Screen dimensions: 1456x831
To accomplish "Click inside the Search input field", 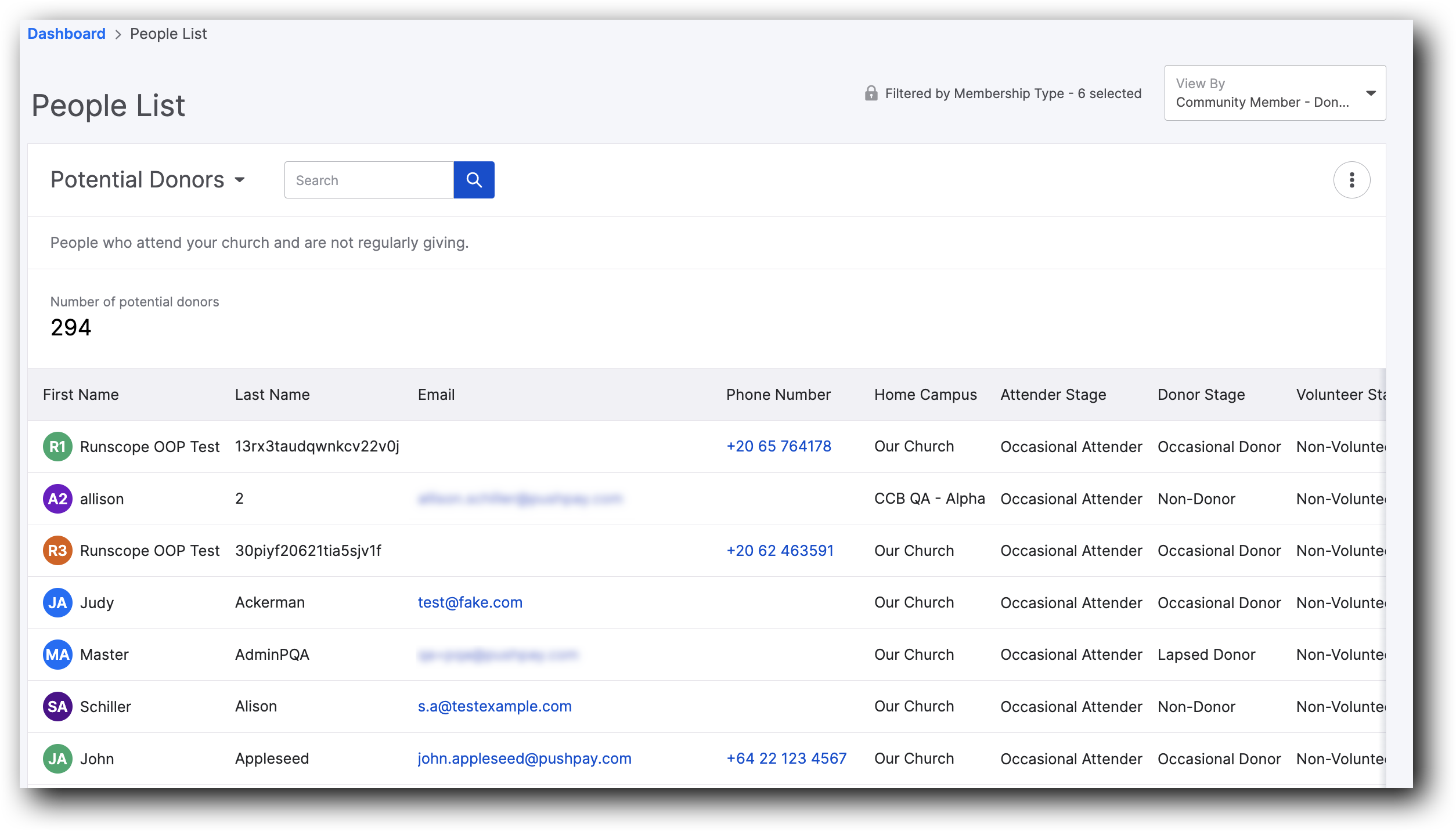I will pyautogui.click(x=368, y=180).
